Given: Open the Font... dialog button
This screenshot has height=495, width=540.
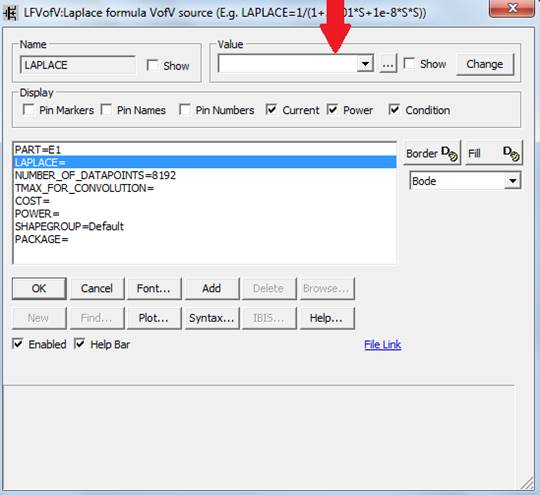Looking at the screenshot, I should [154, 288].
